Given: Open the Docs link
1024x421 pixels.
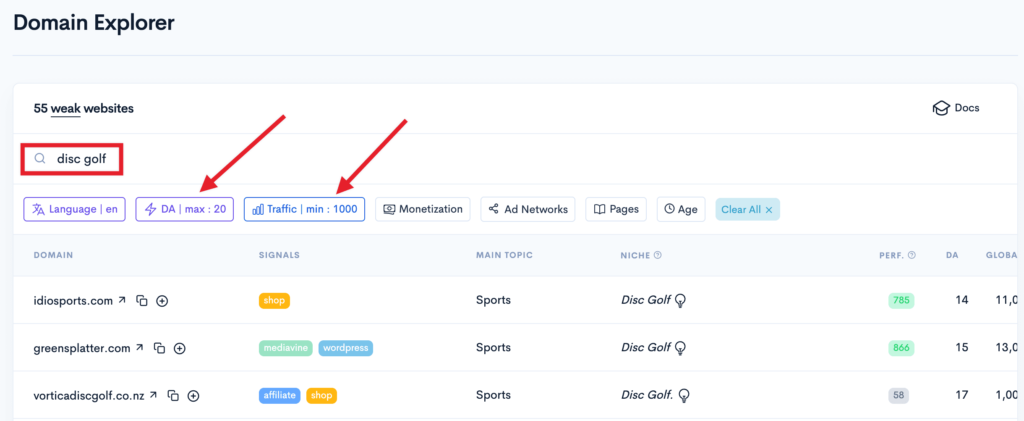Looking at the screenshot, I should pos(956,108).
